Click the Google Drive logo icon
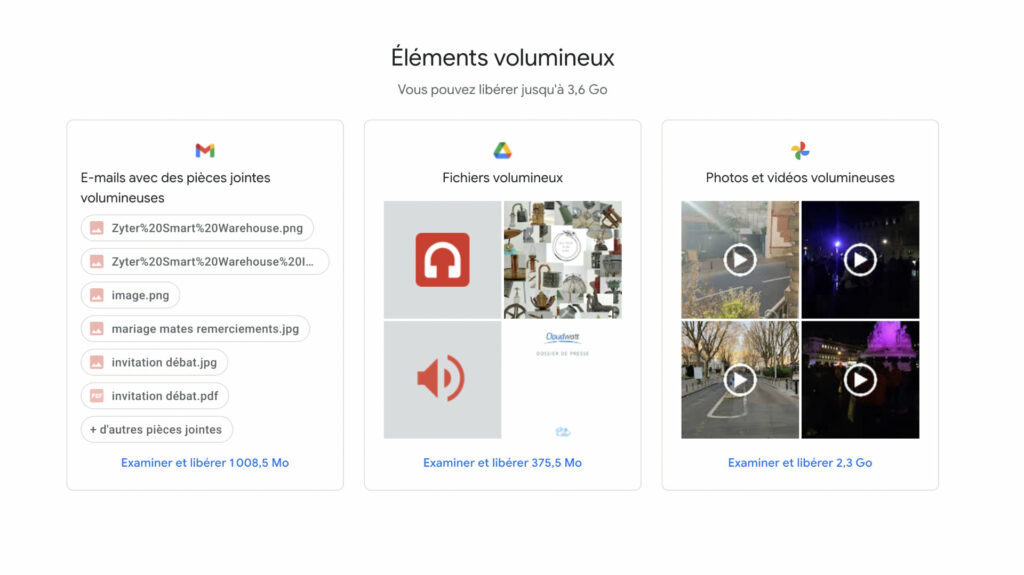 tap(502, 151)
